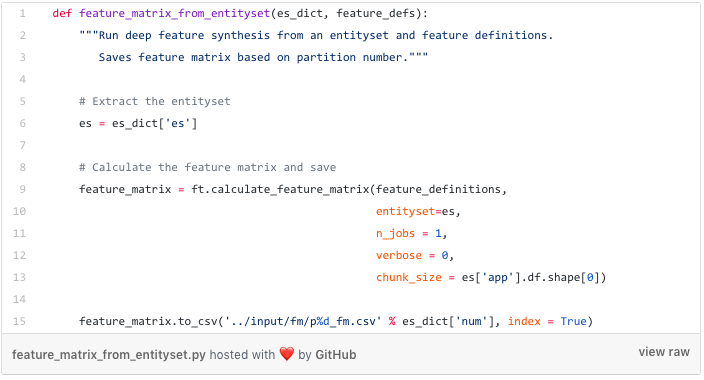Select line number 15
Viewport: 704px width, 380px height.
[19, 322]
